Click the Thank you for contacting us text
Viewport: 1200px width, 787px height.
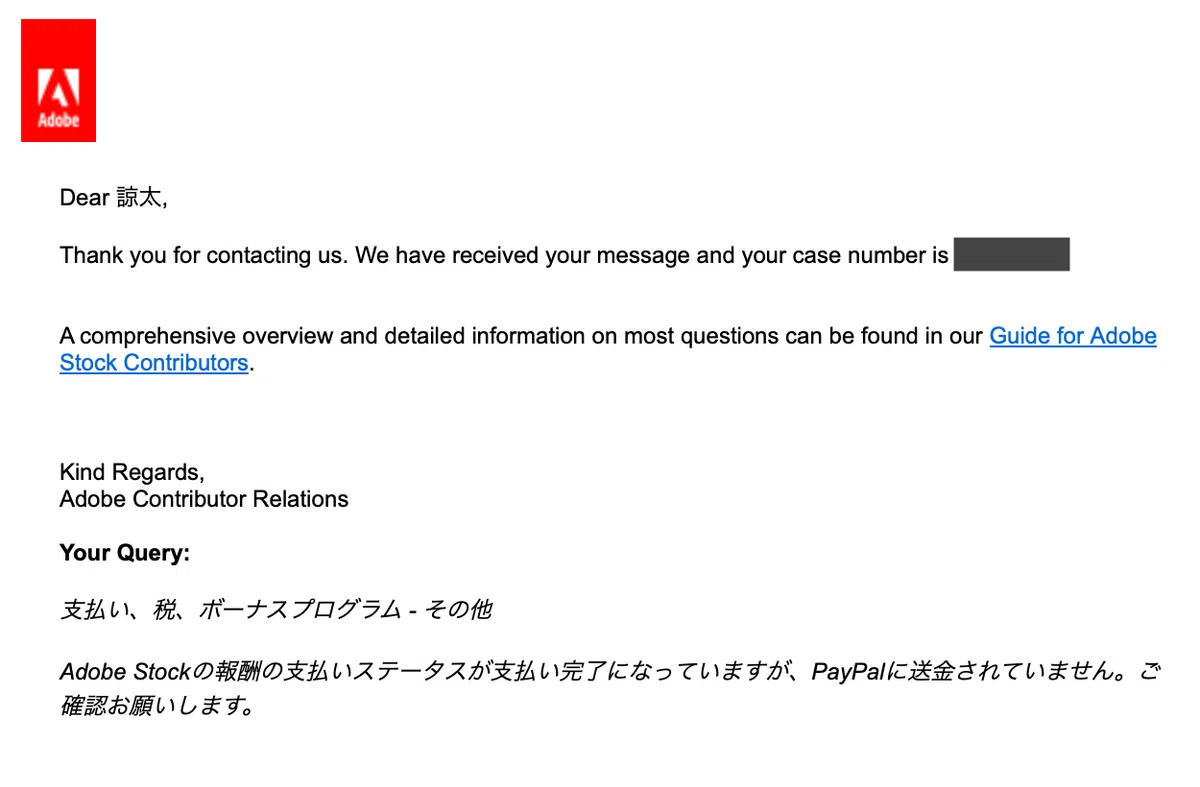click(x=205, y=255)
